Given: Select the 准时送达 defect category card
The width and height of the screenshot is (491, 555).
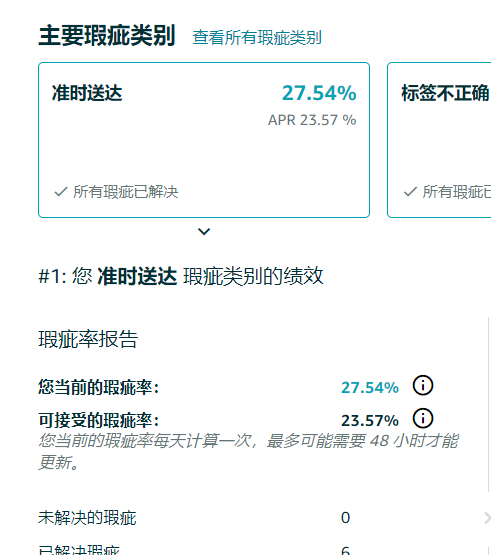Looking at the screenshot, I should pyautogui.click(x=204, y=140).
